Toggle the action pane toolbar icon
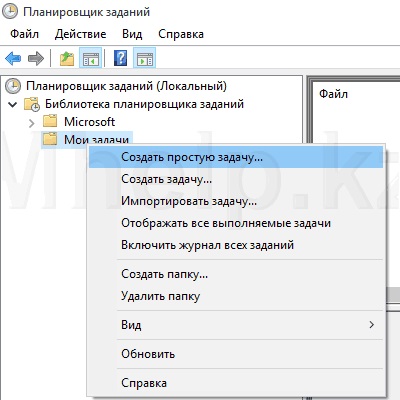 [x=144, y=58]
